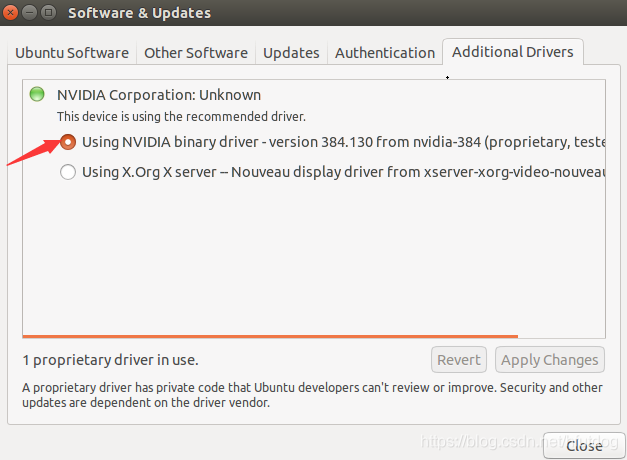Click the orange horizontal scrollbar in driver list

270,336
